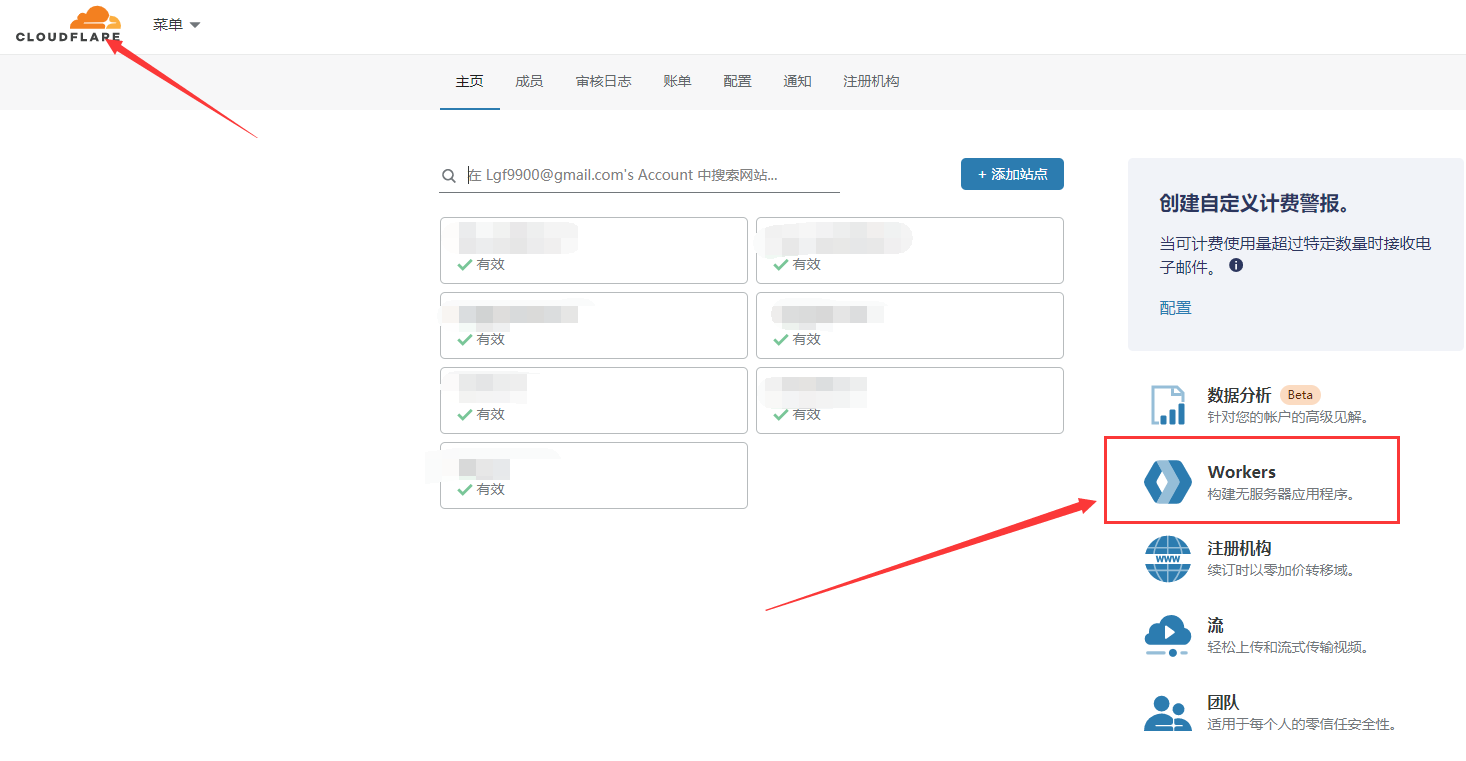Click the 添加站点 button

point(1012,174)
